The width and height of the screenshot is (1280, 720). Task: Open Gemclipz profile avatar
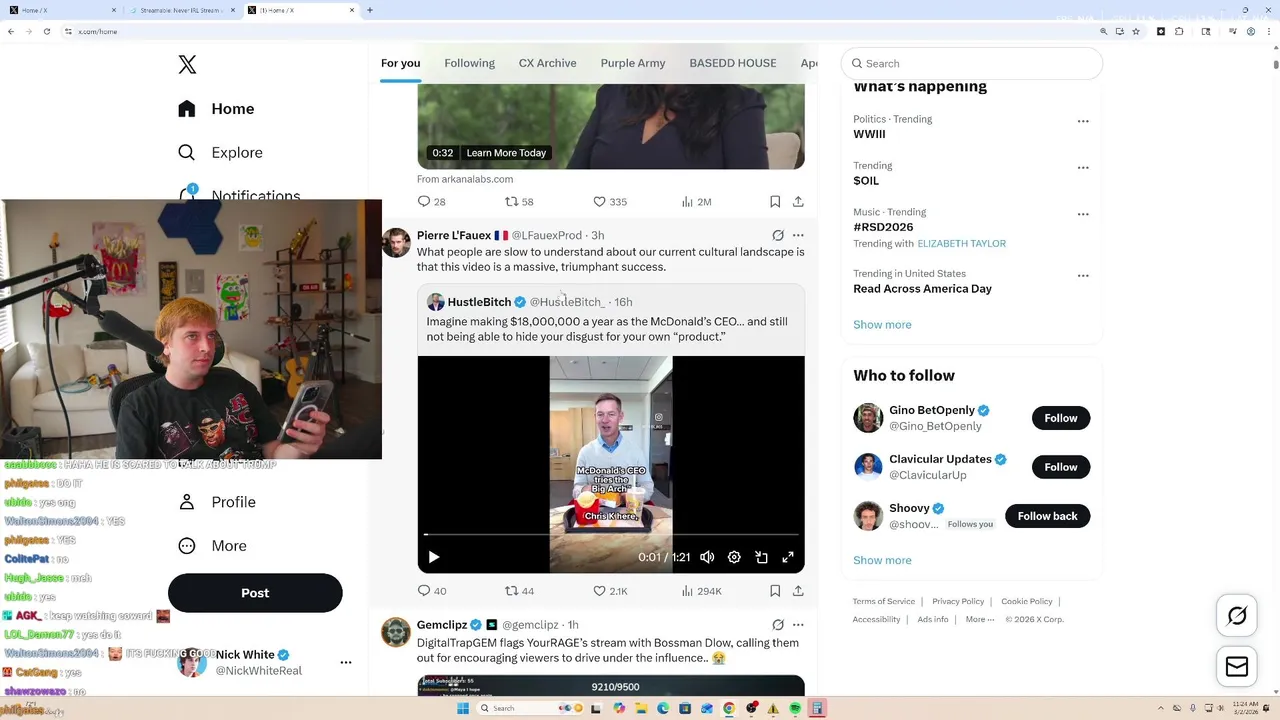click(396, 632)
